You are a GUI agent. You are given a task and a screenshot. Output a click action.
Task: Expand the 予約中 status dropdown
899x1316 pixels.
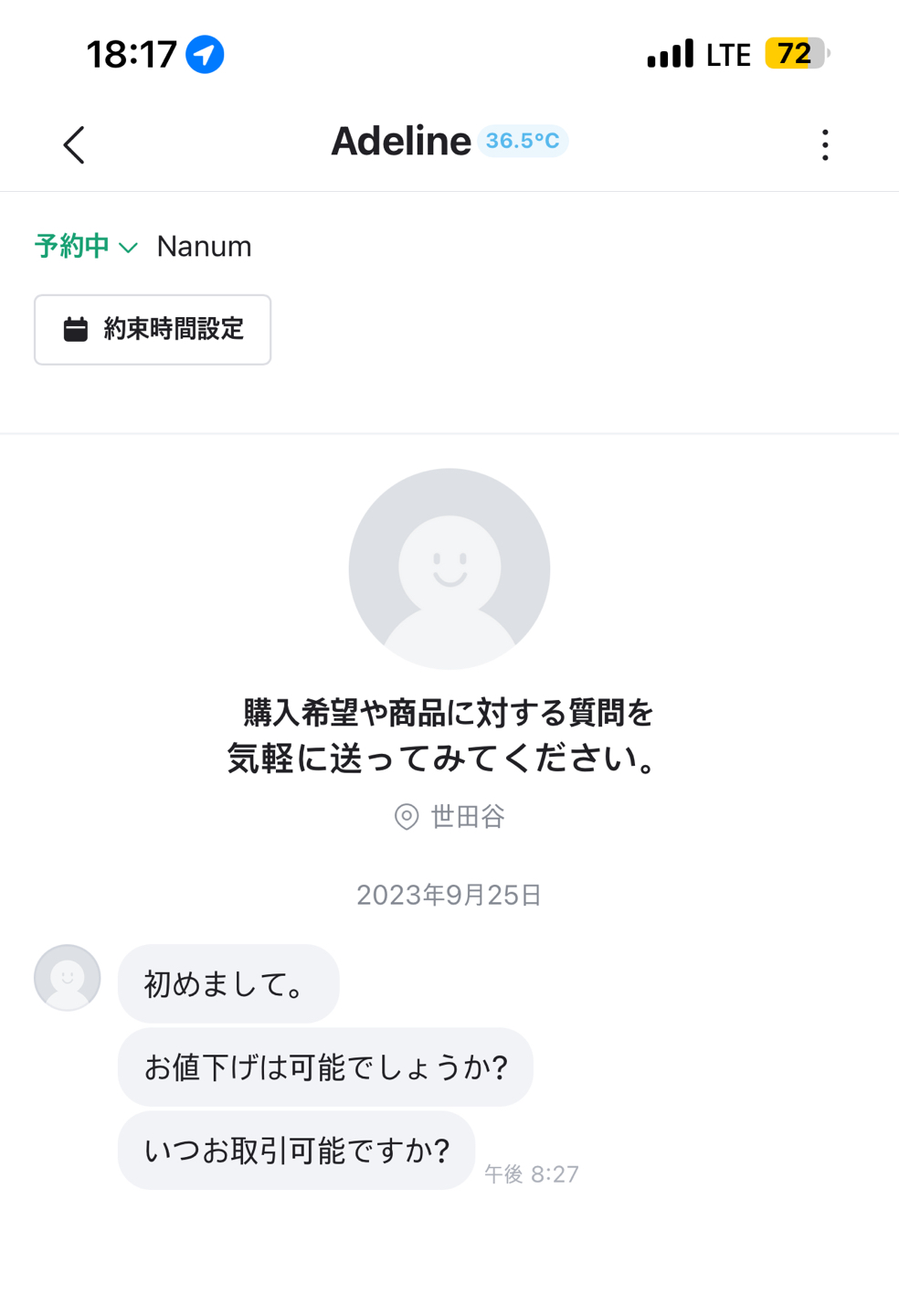point(86,247)
